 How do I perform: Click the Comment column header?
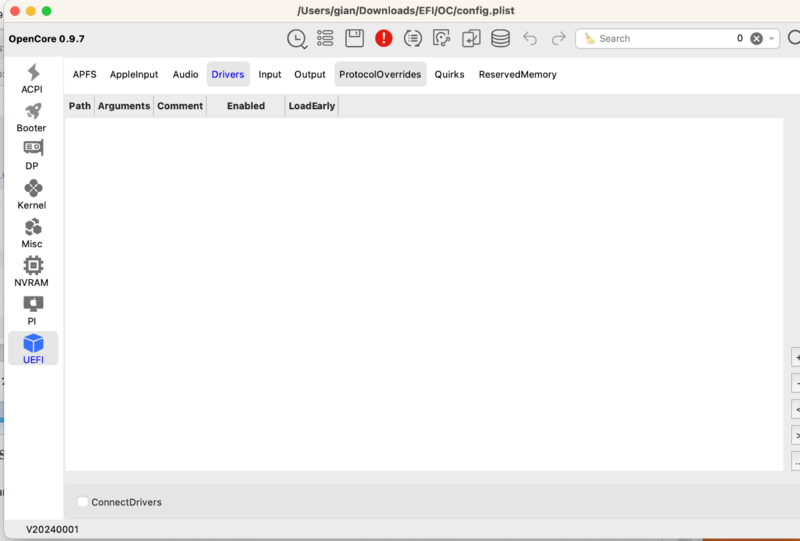coord(180,106)
